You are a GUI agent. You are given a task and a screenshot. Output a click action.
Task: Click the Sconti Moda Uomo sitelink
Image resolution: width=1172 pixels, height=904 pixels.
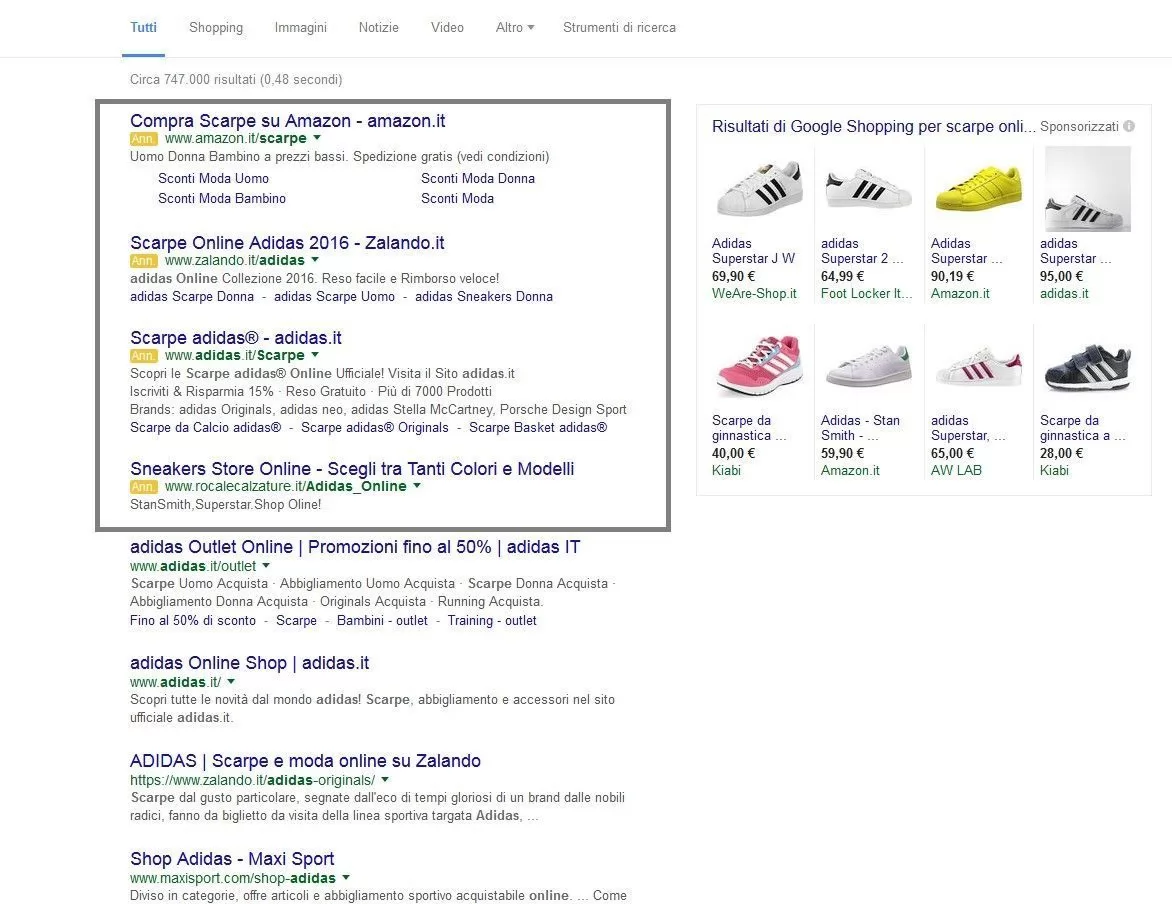click(213, 179)
